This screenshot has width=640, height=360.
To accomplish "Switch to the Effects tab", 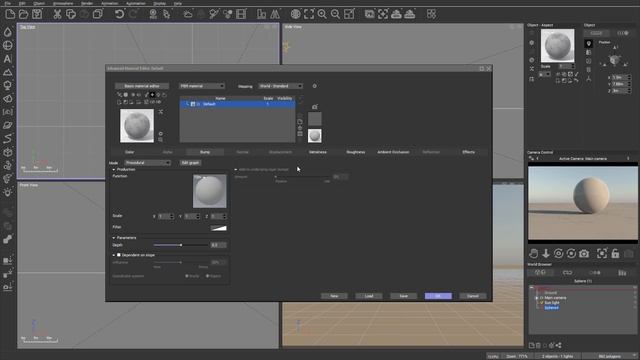I will [469, 152].
